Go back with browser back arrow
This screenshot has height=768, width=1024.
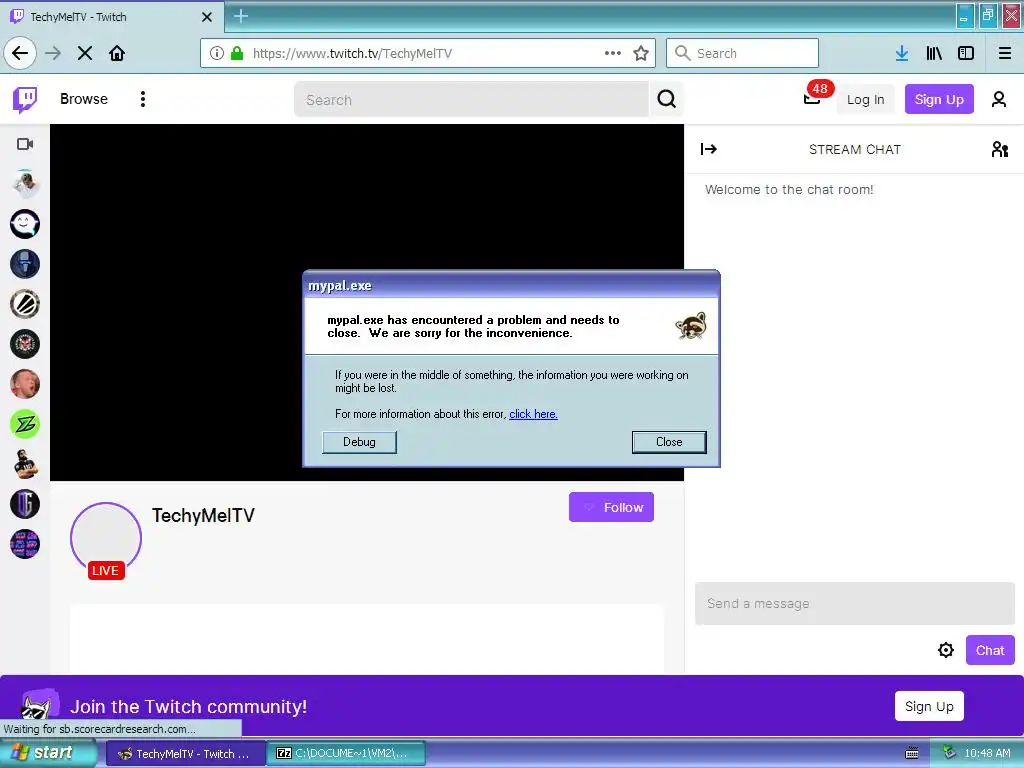pos(20,53)
